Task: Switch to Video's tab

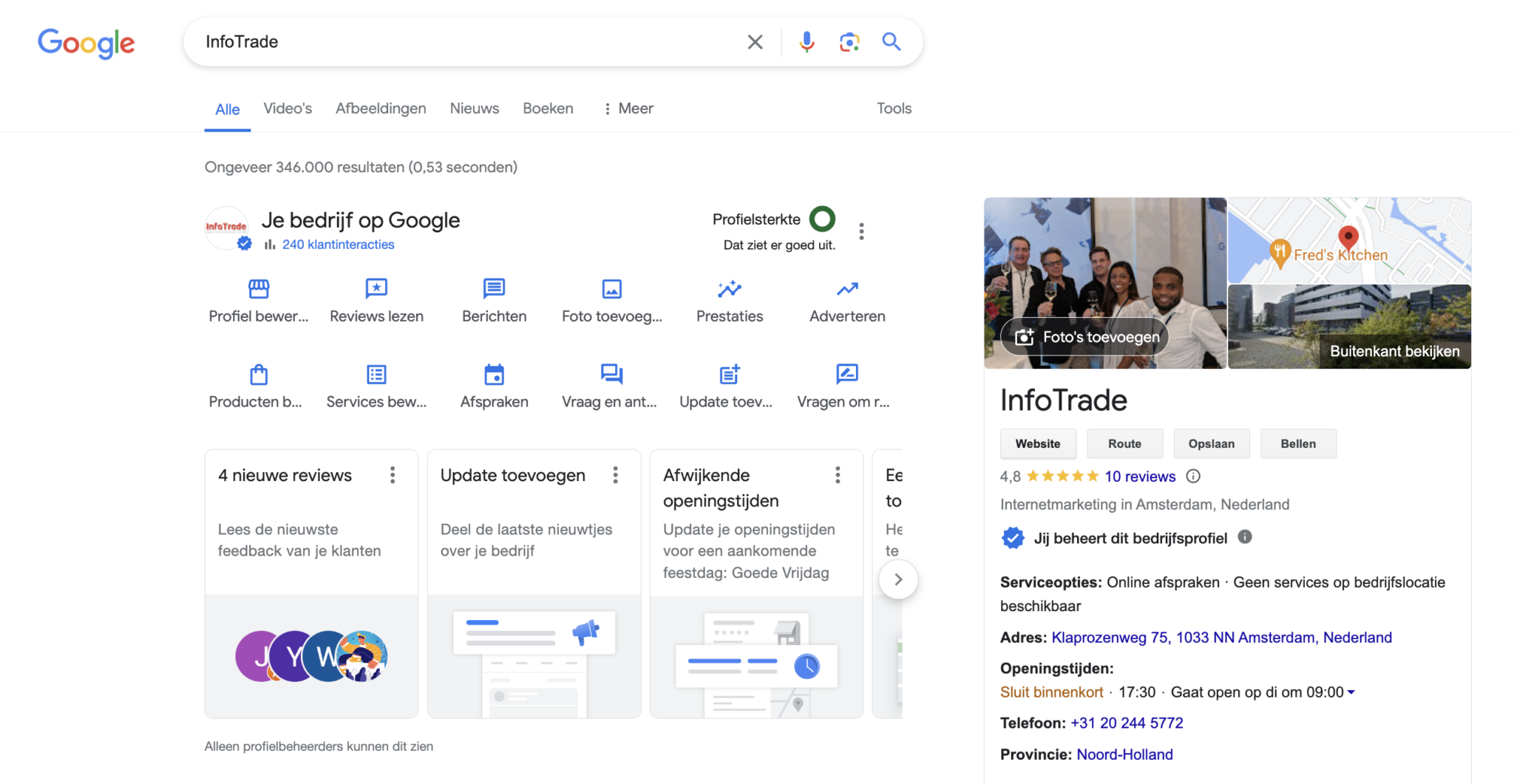Action: pos(288,109)
